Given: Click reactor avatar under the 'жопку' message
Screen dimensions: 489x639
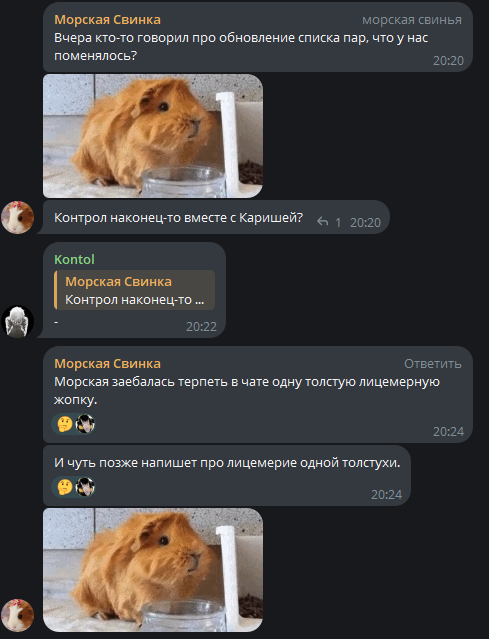Looking at the screenshot, I should click(85, 424).
